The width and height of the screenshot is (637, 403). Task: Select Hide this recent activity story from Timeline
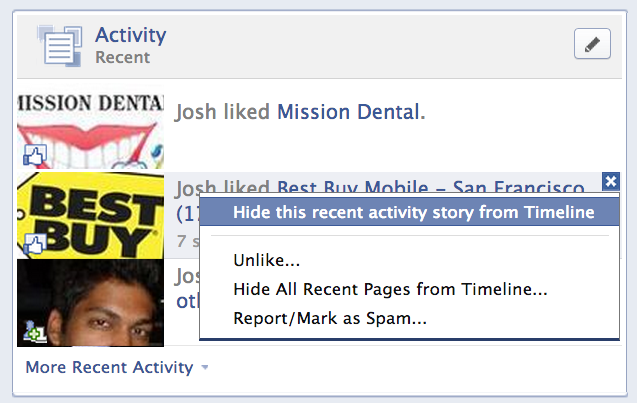coord(413,212)
